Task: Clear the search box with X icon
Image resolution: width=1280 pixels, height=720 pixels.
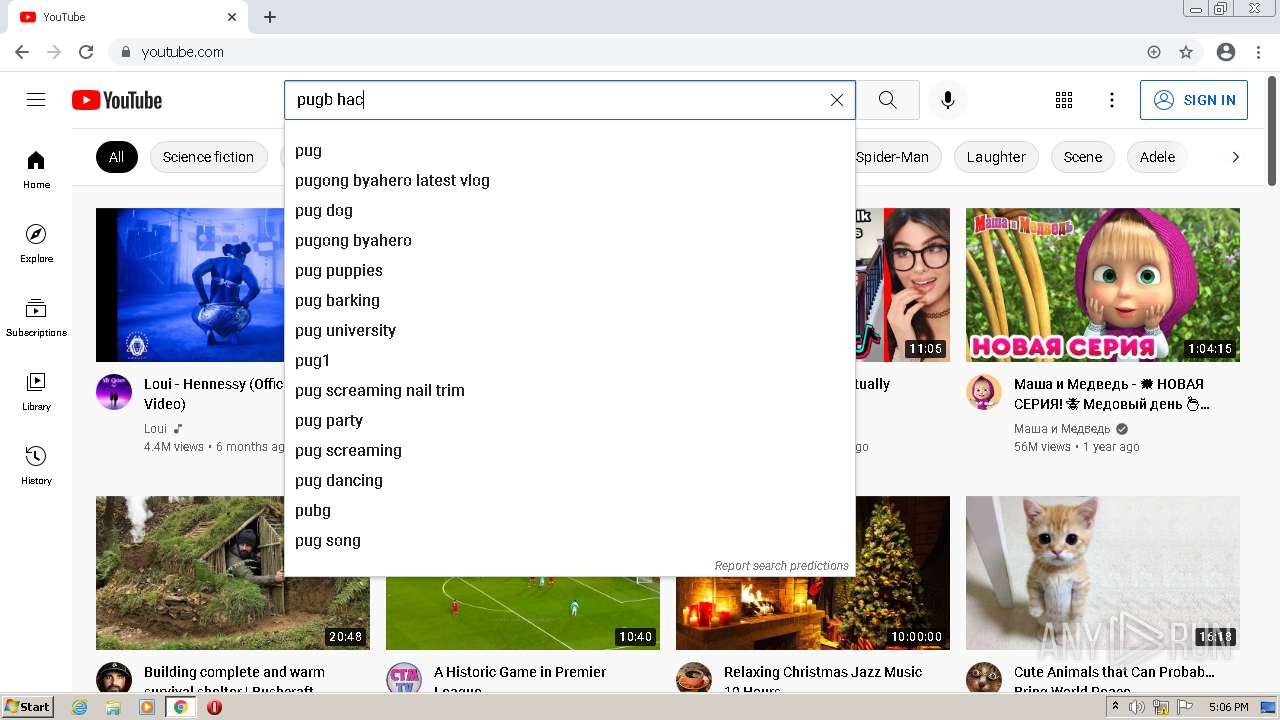Action: pyautogui.click(x=837, y=100)
